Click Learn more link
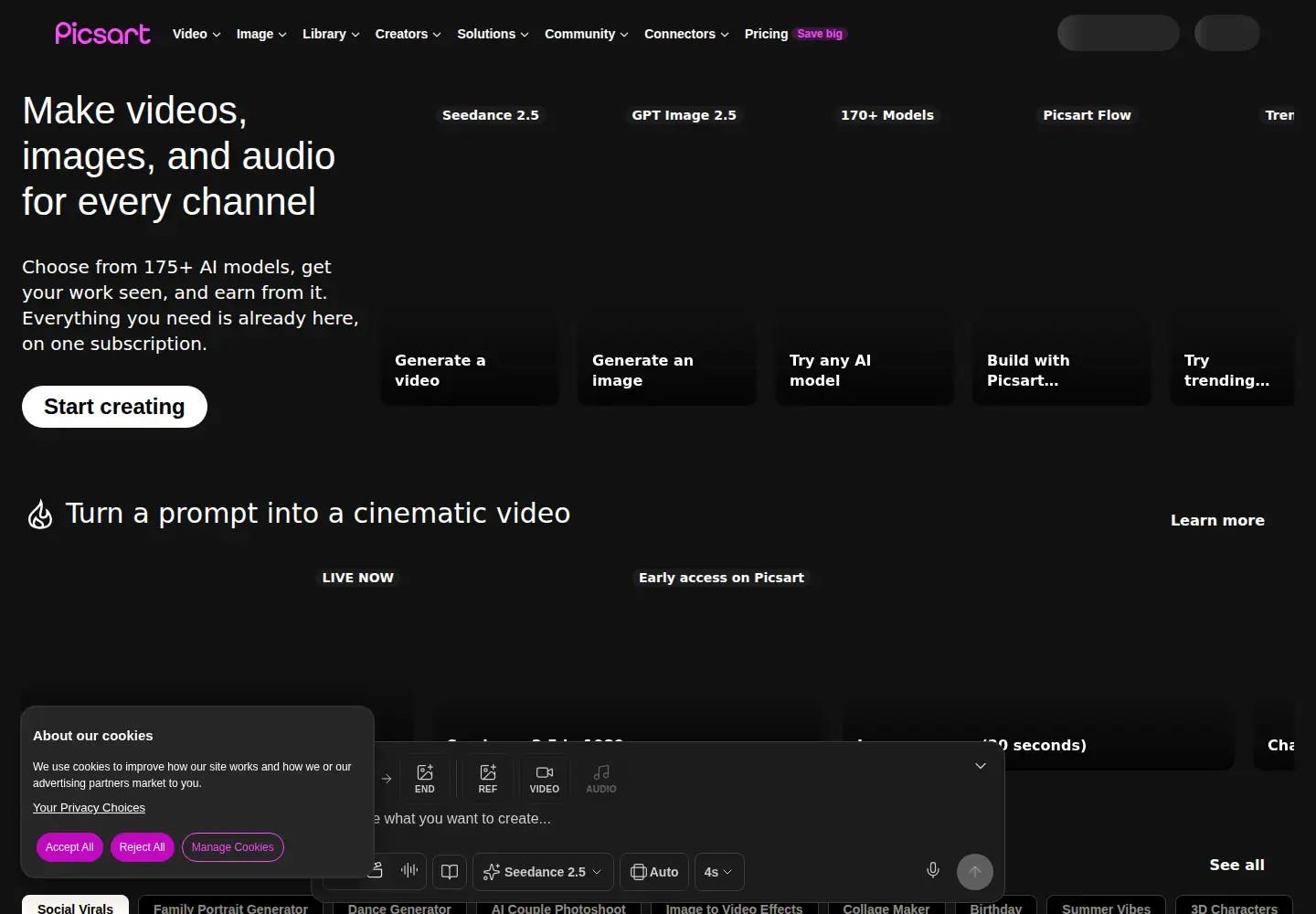Screen dimensions: 1316x914 tap(1217, 520)
